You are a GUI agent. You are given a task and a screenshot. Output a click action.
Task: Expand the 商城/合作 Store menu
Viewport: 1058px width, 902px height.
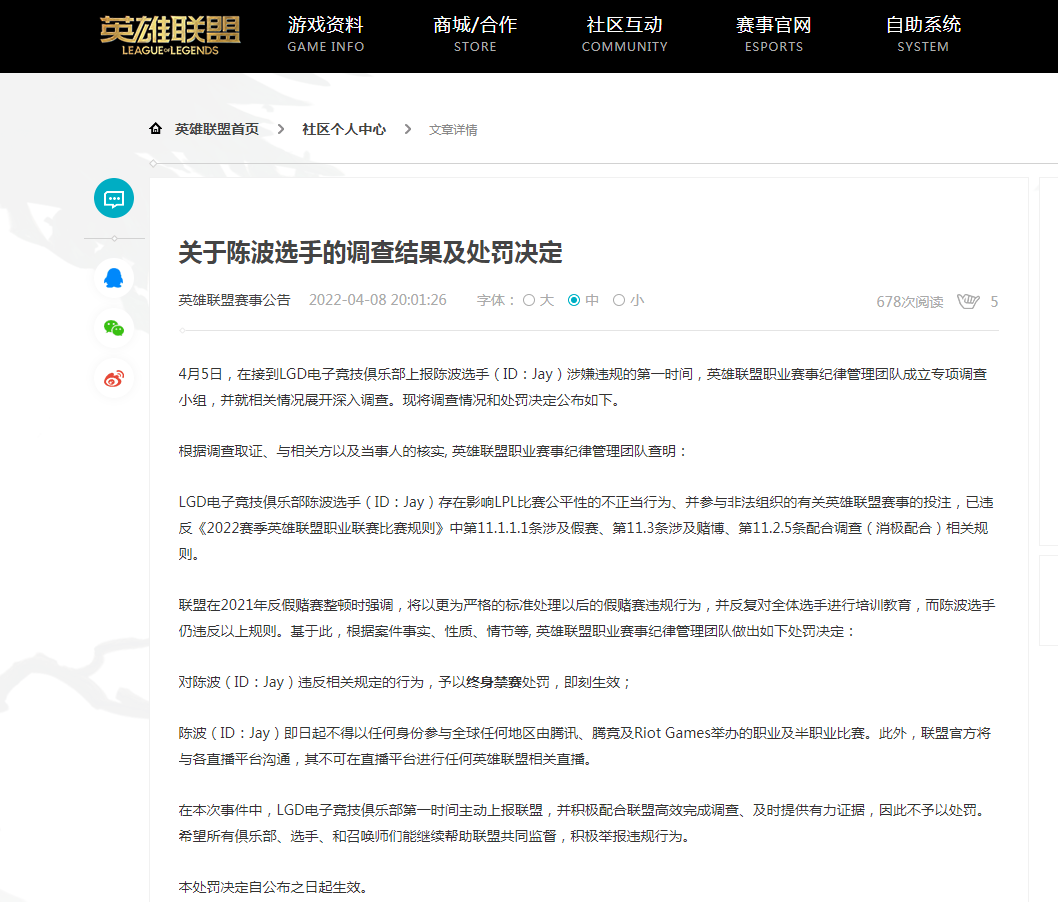coord(475,34)
